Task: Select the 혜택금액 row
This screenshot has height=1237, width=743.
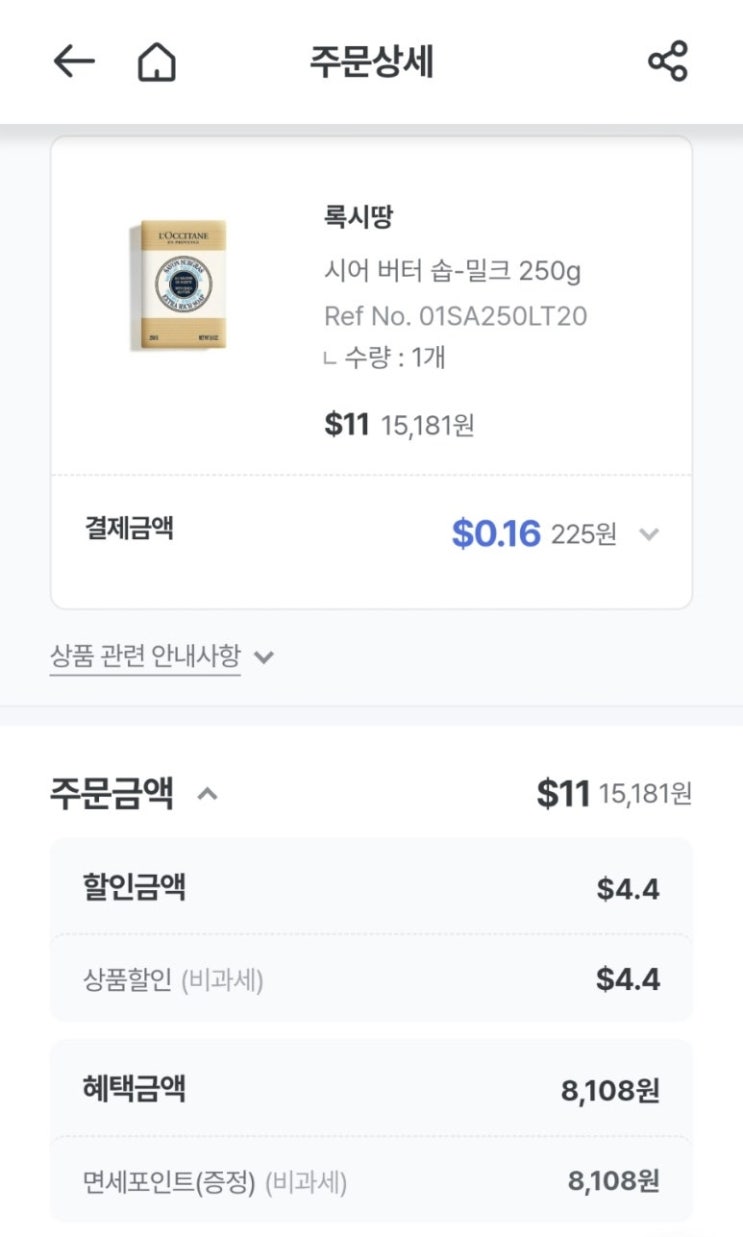Action: click(x=371, y=1089)
